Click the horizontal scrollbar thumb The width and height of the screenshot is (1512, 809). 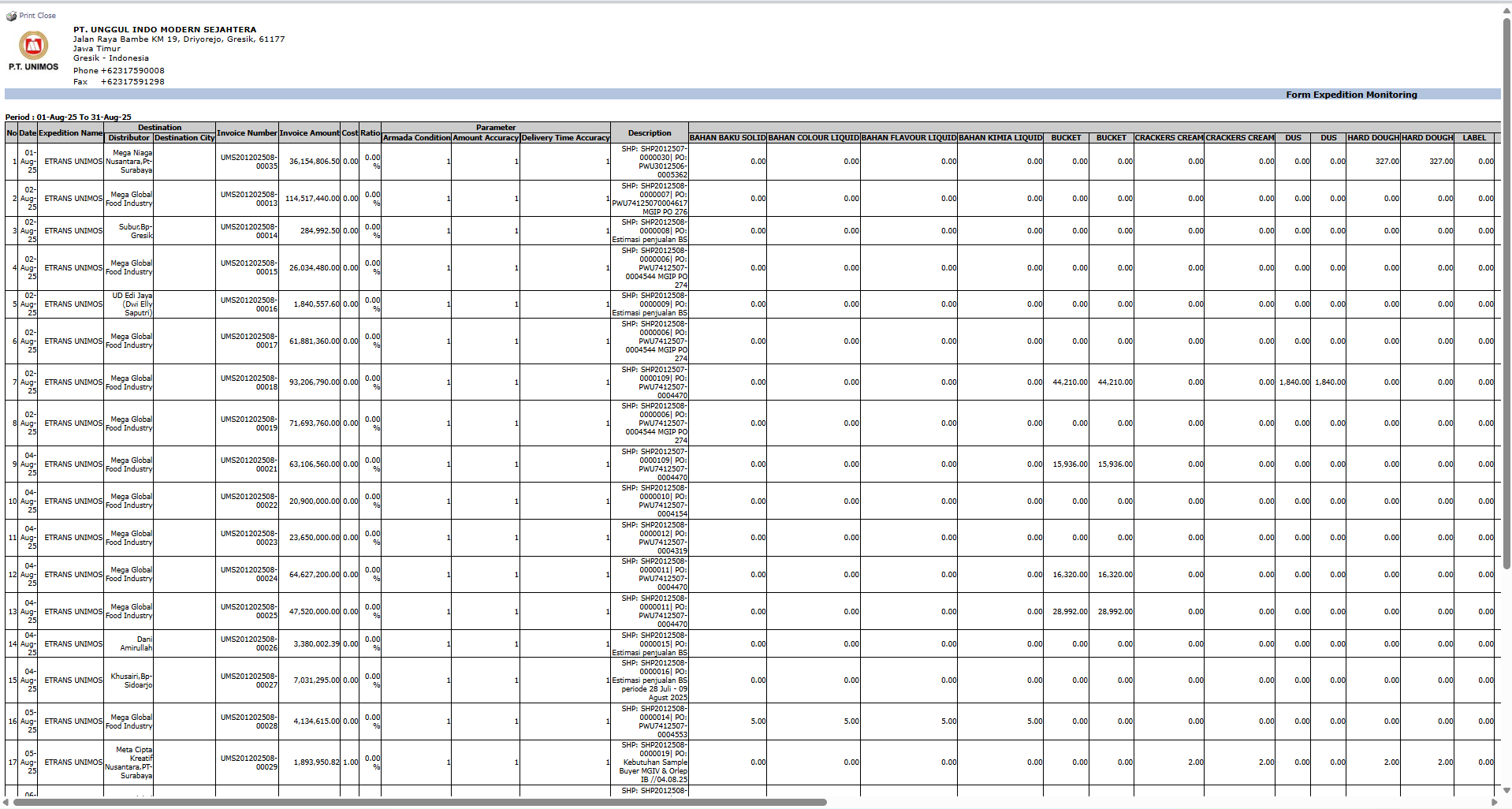(418, 802)
